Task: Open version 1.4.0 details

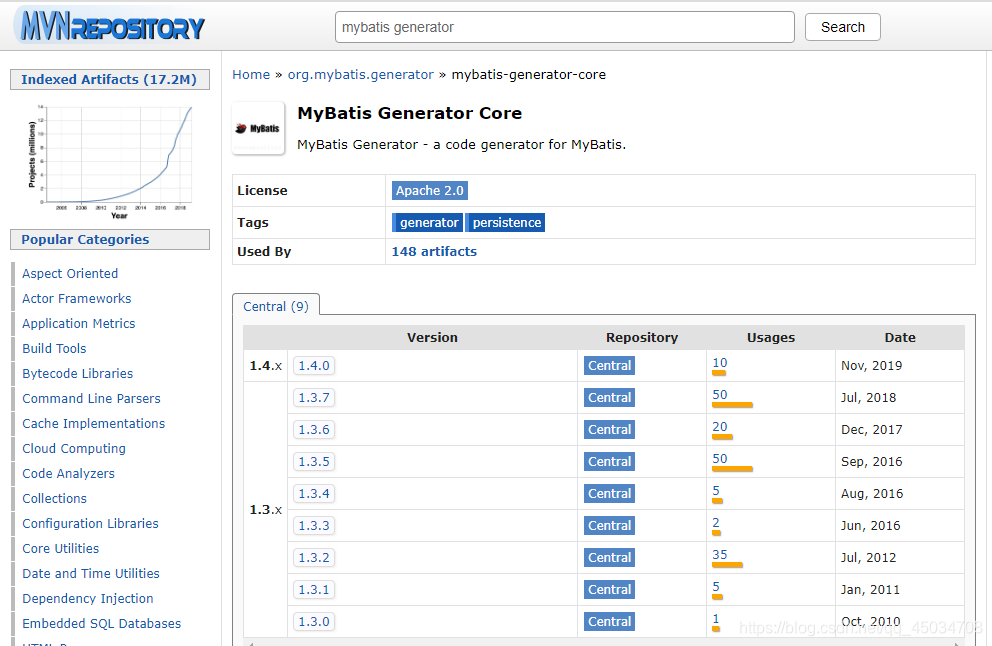Action: point(313,365)
